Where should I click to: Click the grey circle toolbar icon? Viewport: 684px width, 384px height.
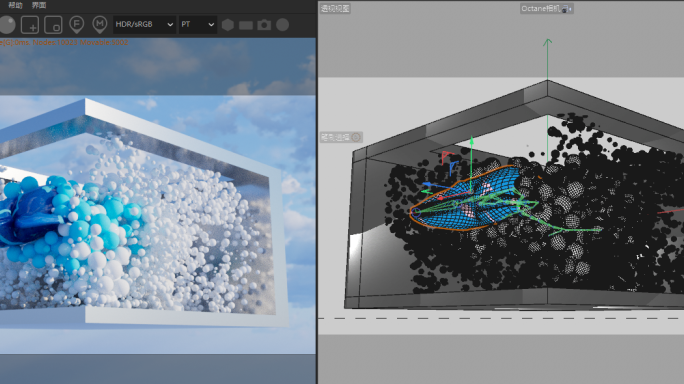pos(283,25)
